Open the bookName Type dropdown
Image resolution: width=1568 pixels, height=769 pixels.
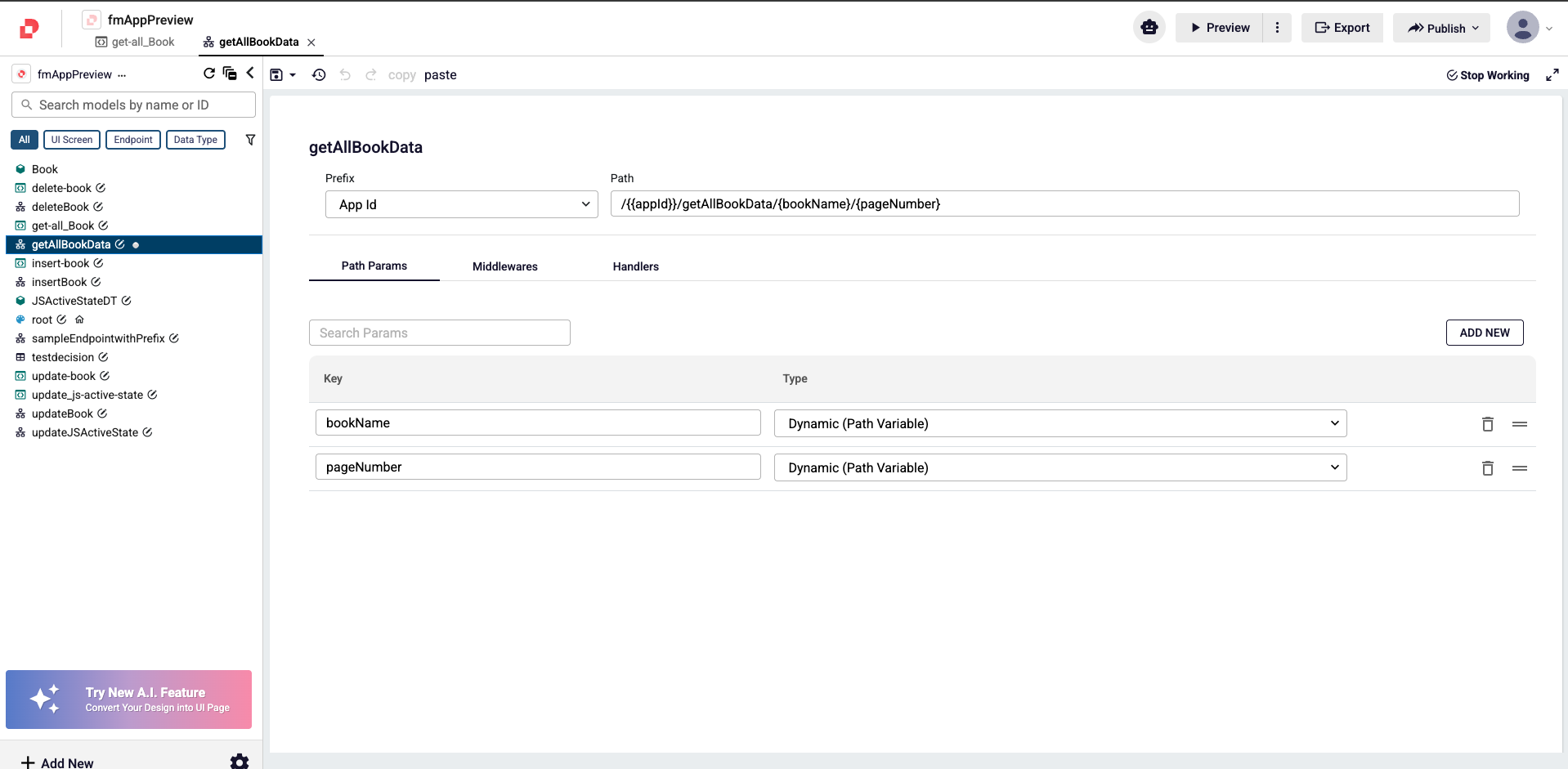pos(1060,423)
